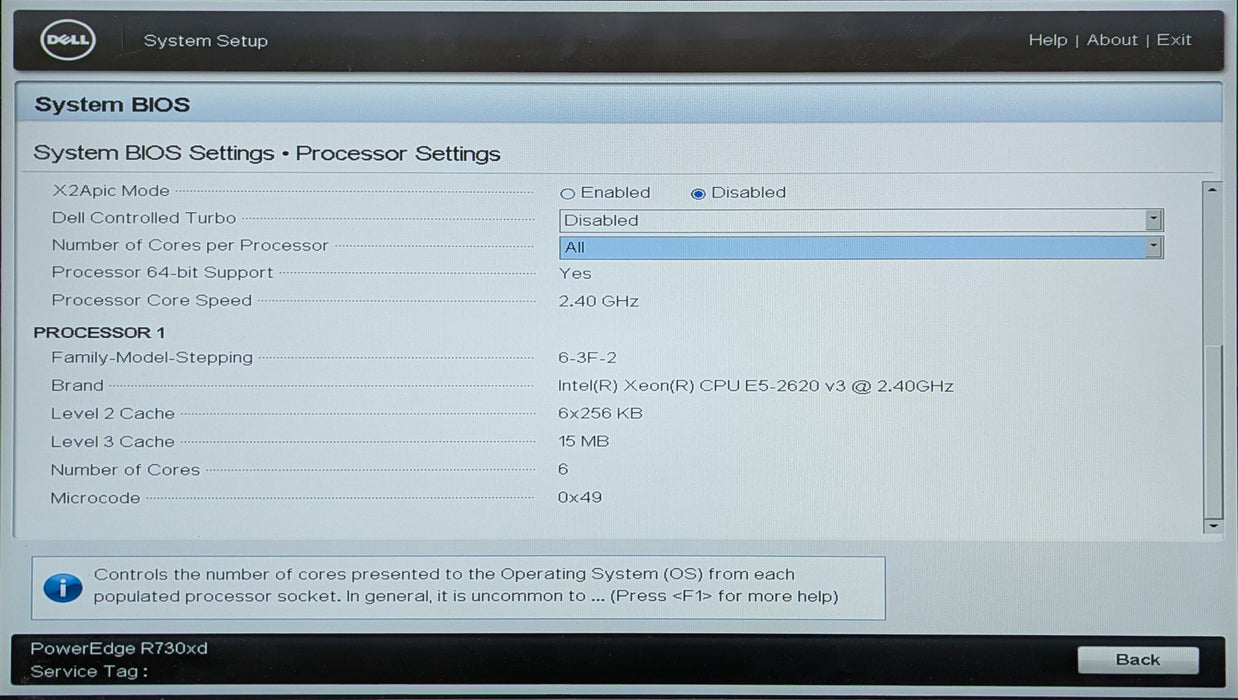The height and width of the screenshot is (700, 1238).
Task: Click the Level 3 Cache label
Action: coord(113,441)
